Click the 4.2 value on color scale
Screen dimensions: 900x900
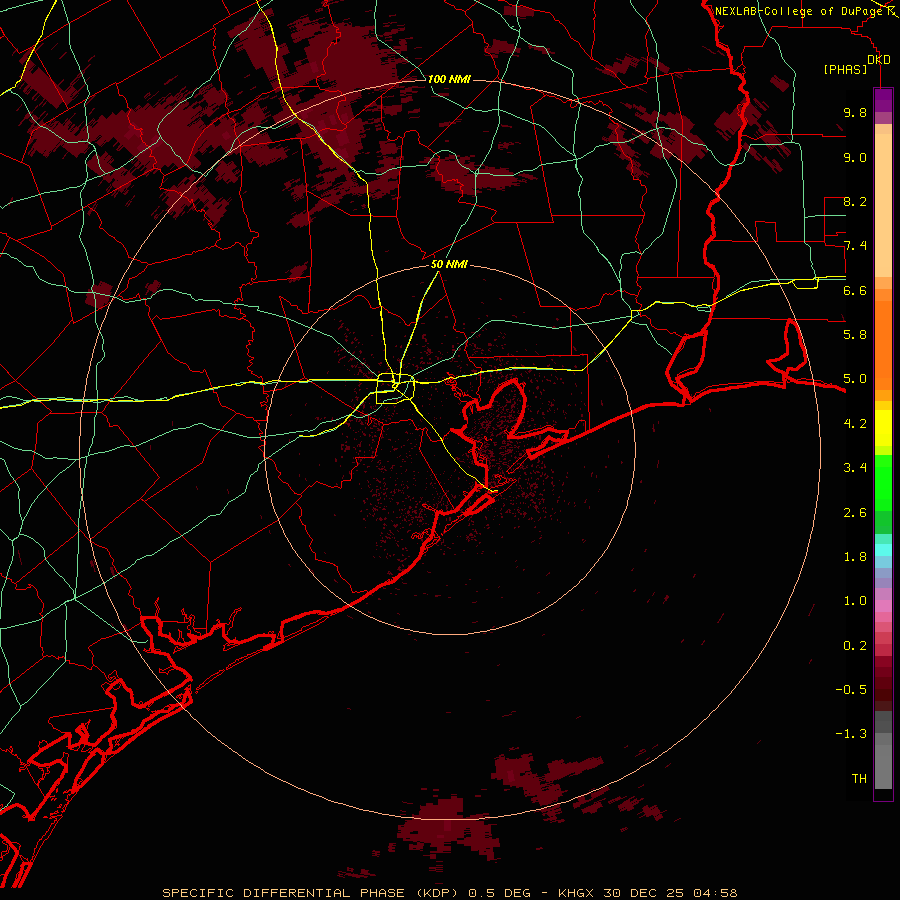tap(855, 423)
